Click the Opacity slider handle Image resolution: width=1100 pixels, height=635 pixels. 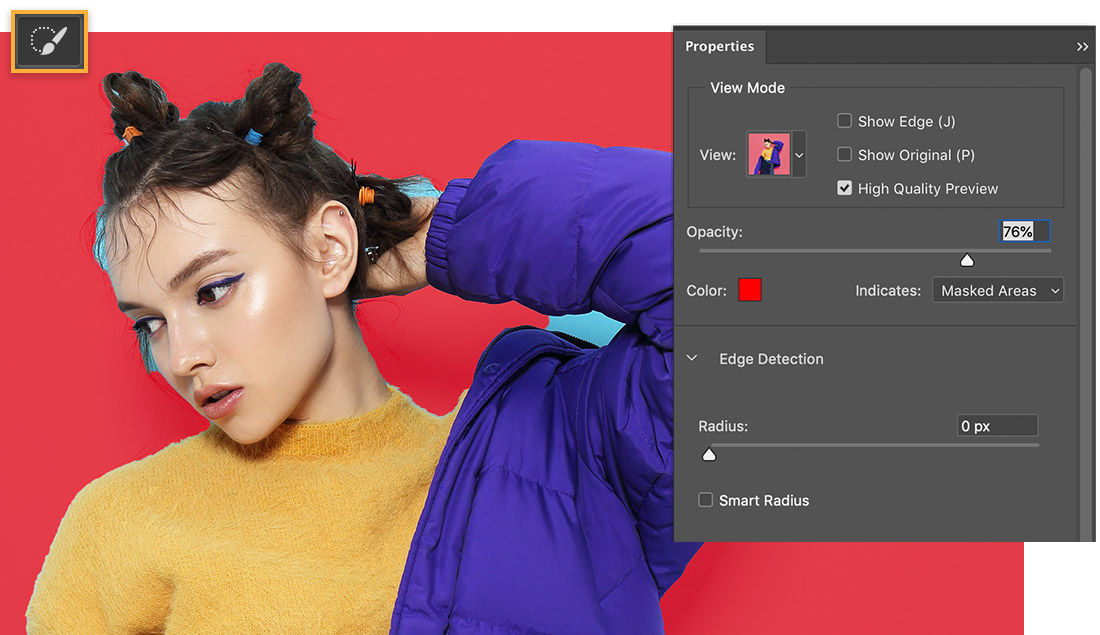point(967,259)
